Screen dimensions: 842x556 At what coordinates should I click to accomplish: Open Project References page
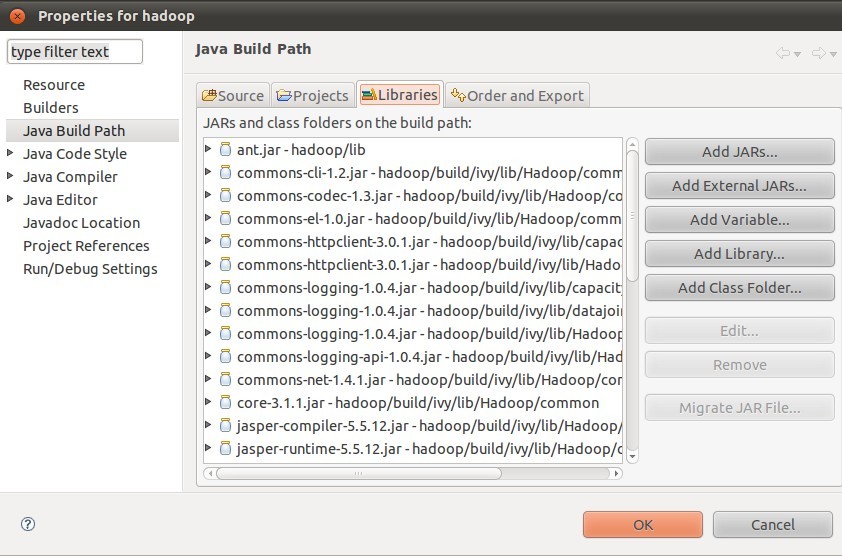click(x=86, y=245)
